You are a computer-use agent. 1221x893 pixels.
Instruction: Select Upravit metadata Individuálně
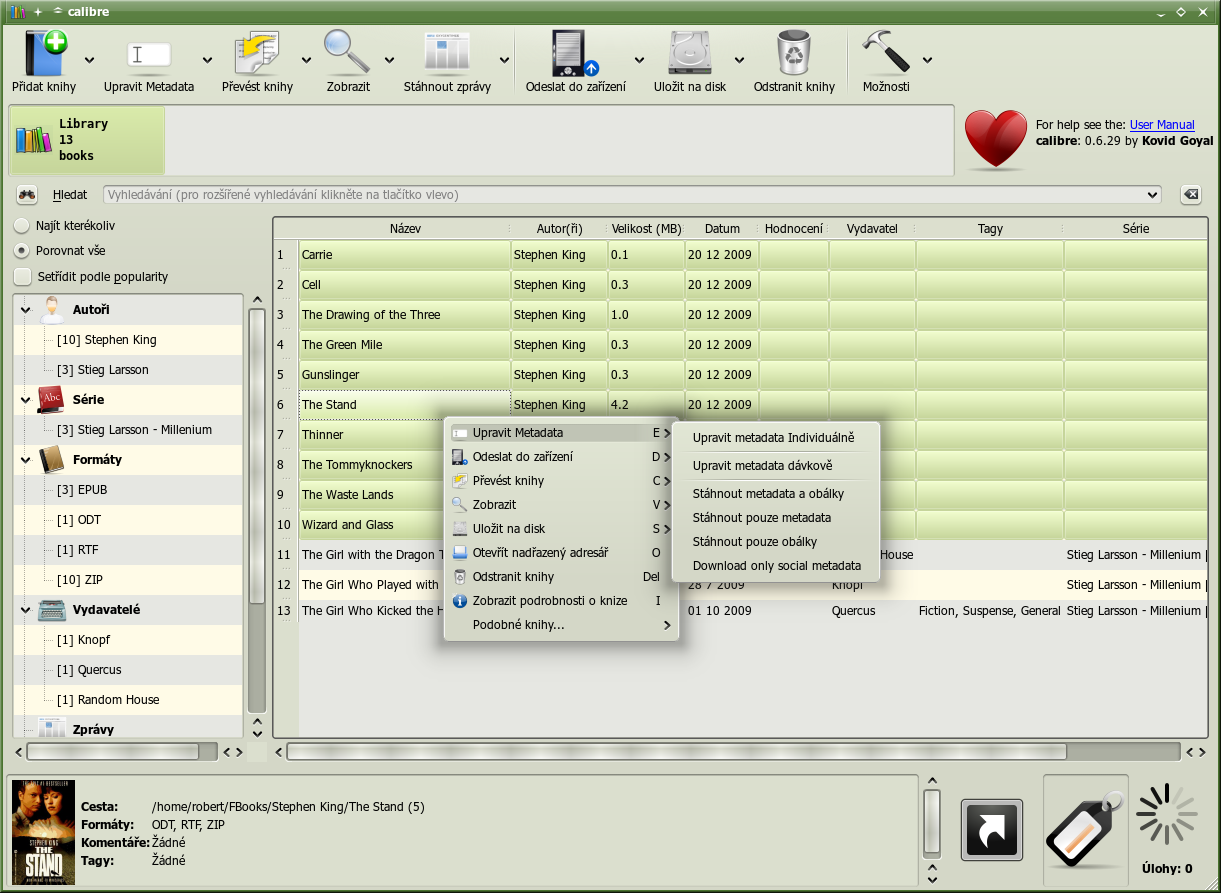coord(774,438)
